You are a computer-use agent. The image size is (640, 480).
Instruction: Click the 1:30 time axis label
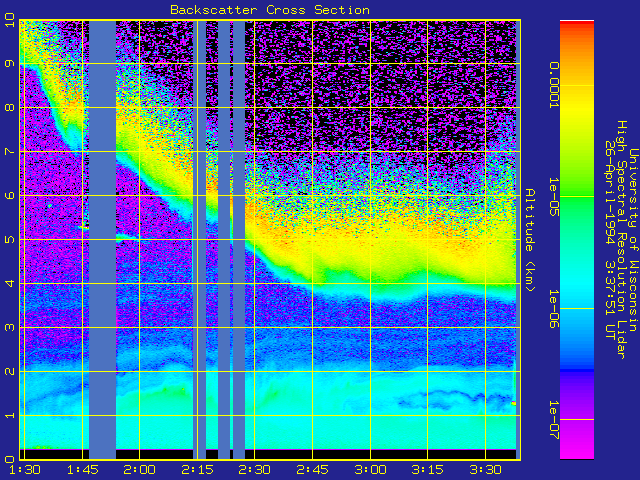point(24,470)
